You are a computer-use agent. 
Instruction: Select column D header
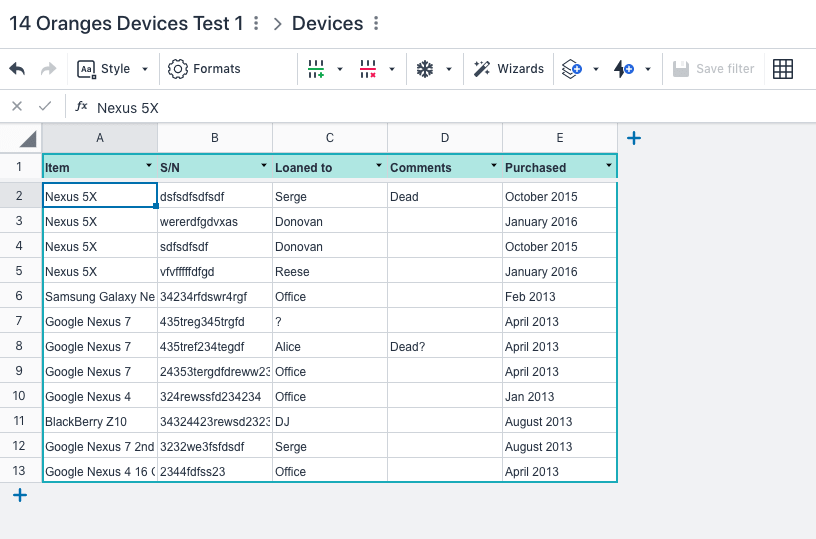(445, 138)
